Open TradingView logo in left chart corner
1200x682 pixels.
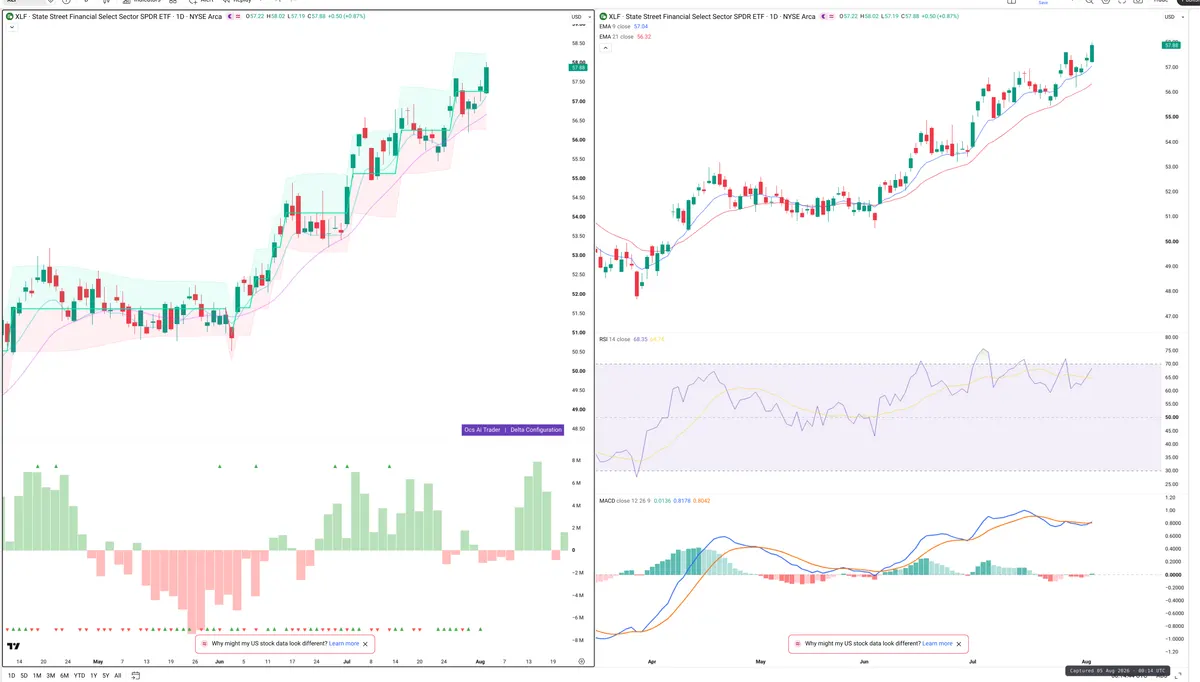point(14,646)
